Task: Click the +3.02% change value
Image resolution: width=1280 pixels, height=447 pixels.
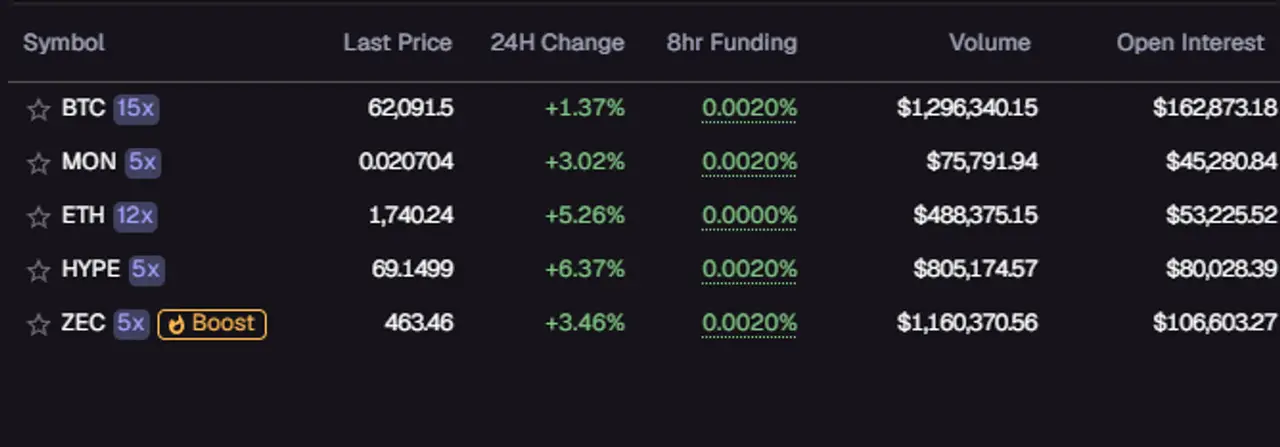Action: pyautogui.click(x=585, y=162)
